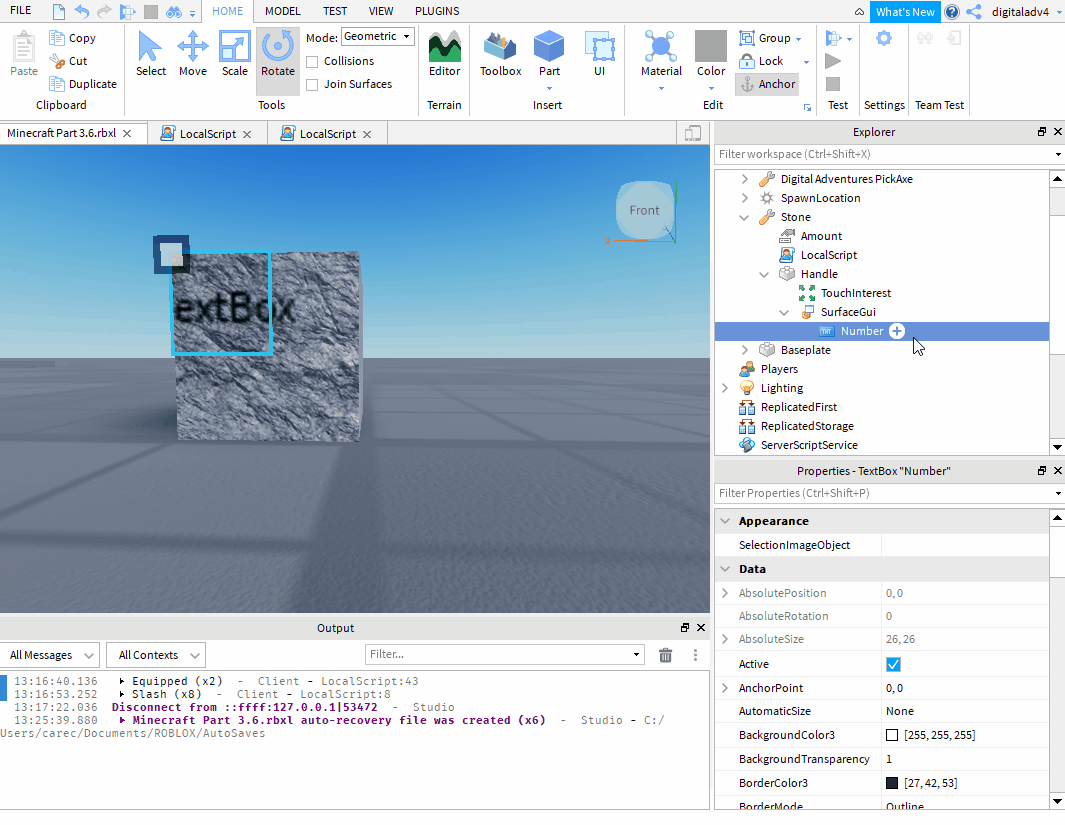Viewport: 1065px width, 825px height.
Task: Collapse the Stone tree node
Action: (x=744, y=217)
